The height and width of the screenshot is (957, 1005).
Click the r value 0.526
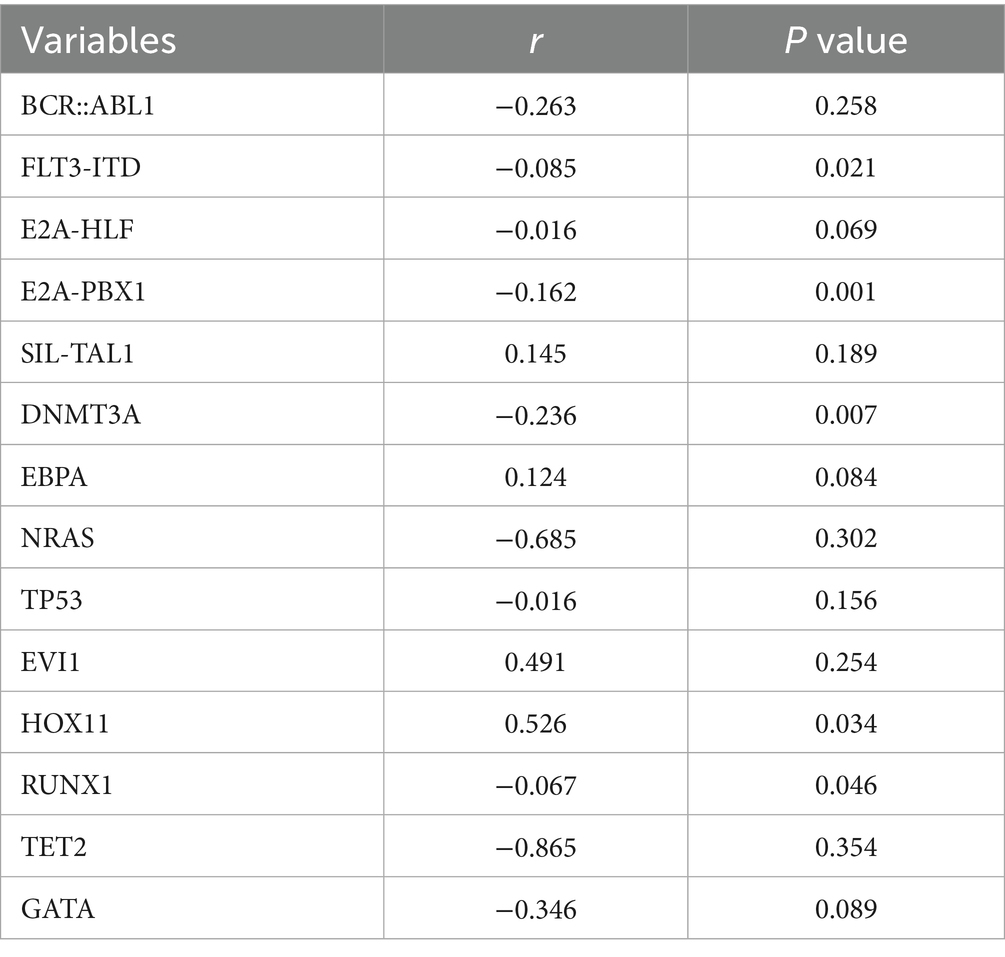[535, 724]
